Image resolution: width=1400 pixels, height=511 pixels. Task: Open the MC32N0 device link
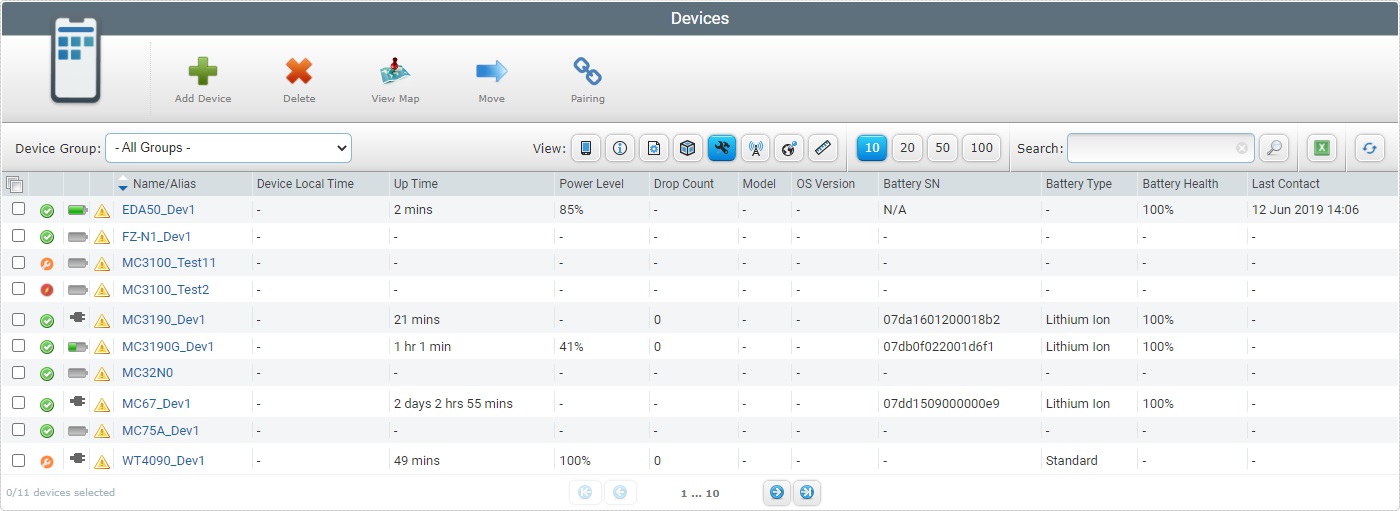pyautogui.click(x=147, y=373)
